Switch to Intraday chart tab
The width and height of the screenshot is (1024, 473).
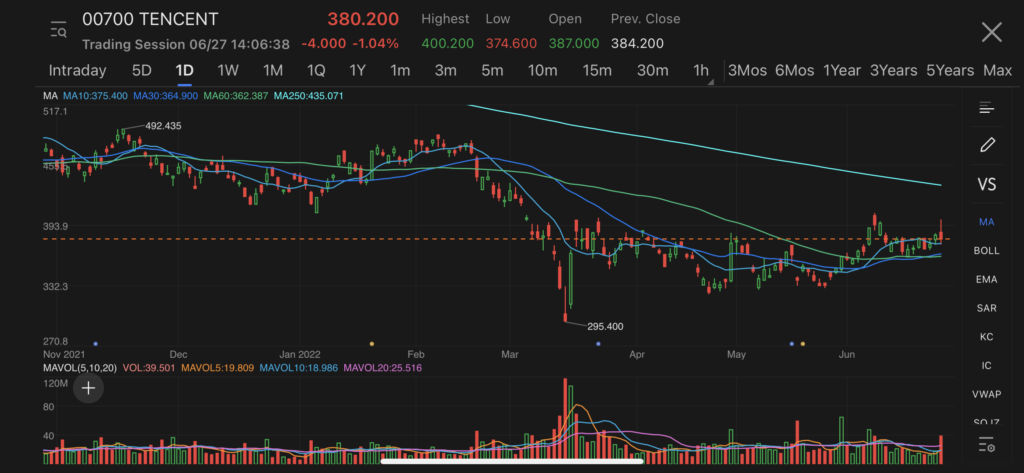click(77, 70)
